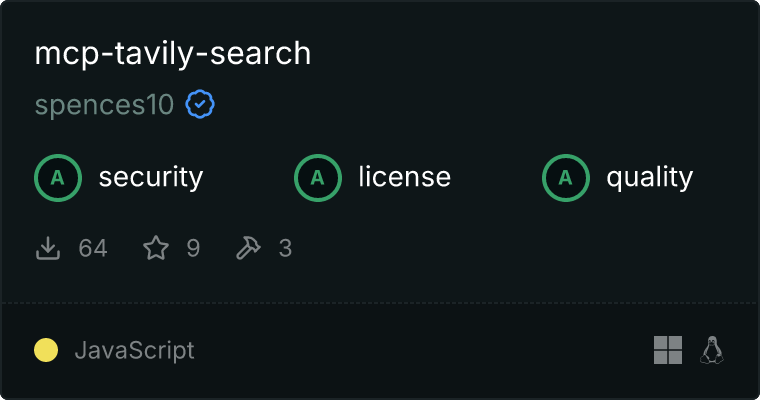Select the license label text
The width and height of the screenshot is (760, 400).
point(404,178)
